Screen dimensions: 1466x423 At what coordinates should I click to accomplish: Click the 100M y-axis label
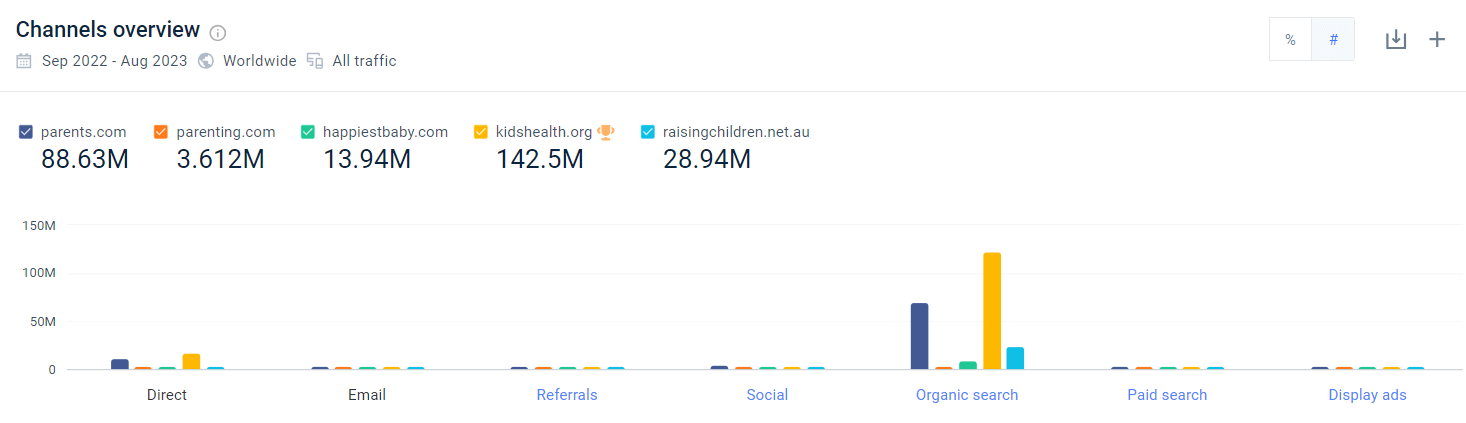click(38, 274)
